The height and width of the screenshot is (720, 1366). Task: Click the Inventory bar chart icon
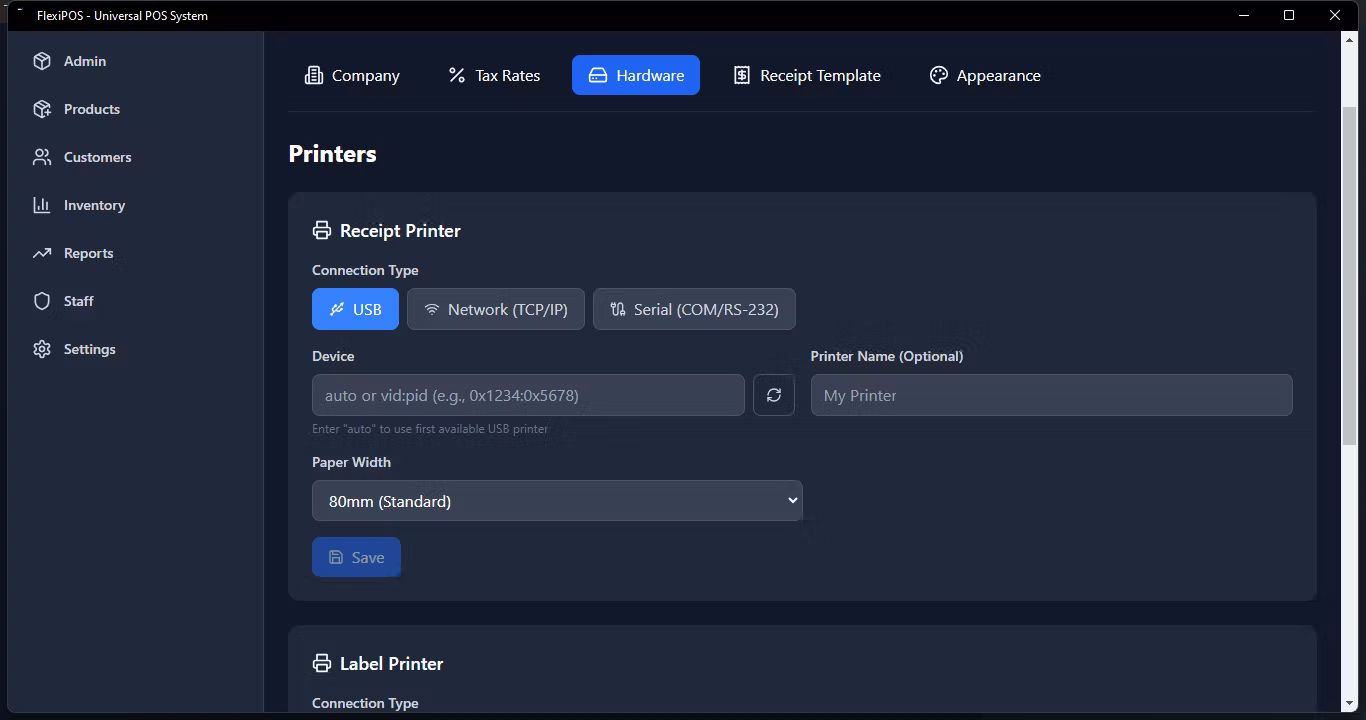[42, 205]
